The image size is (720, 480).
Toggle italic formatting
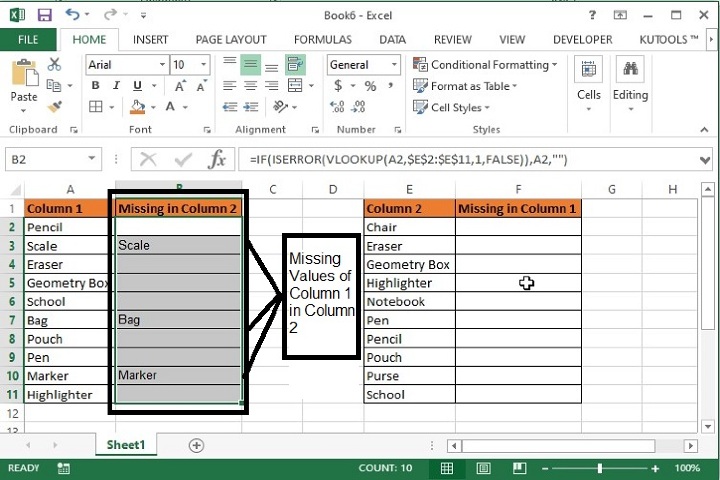point(116,85)
